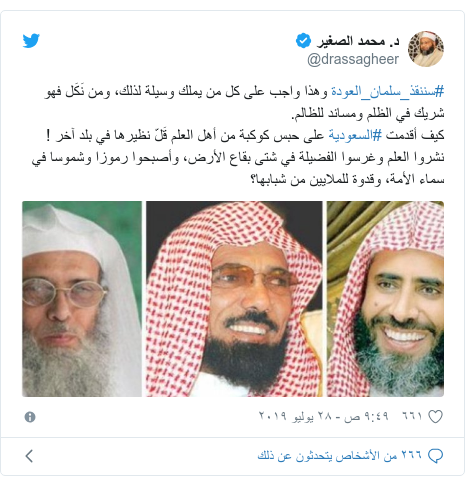Image resolution: width=465 pixels, height=485 pixels.
Task: Follow the hashtag #السعودية
Action: tap(355, 135)
